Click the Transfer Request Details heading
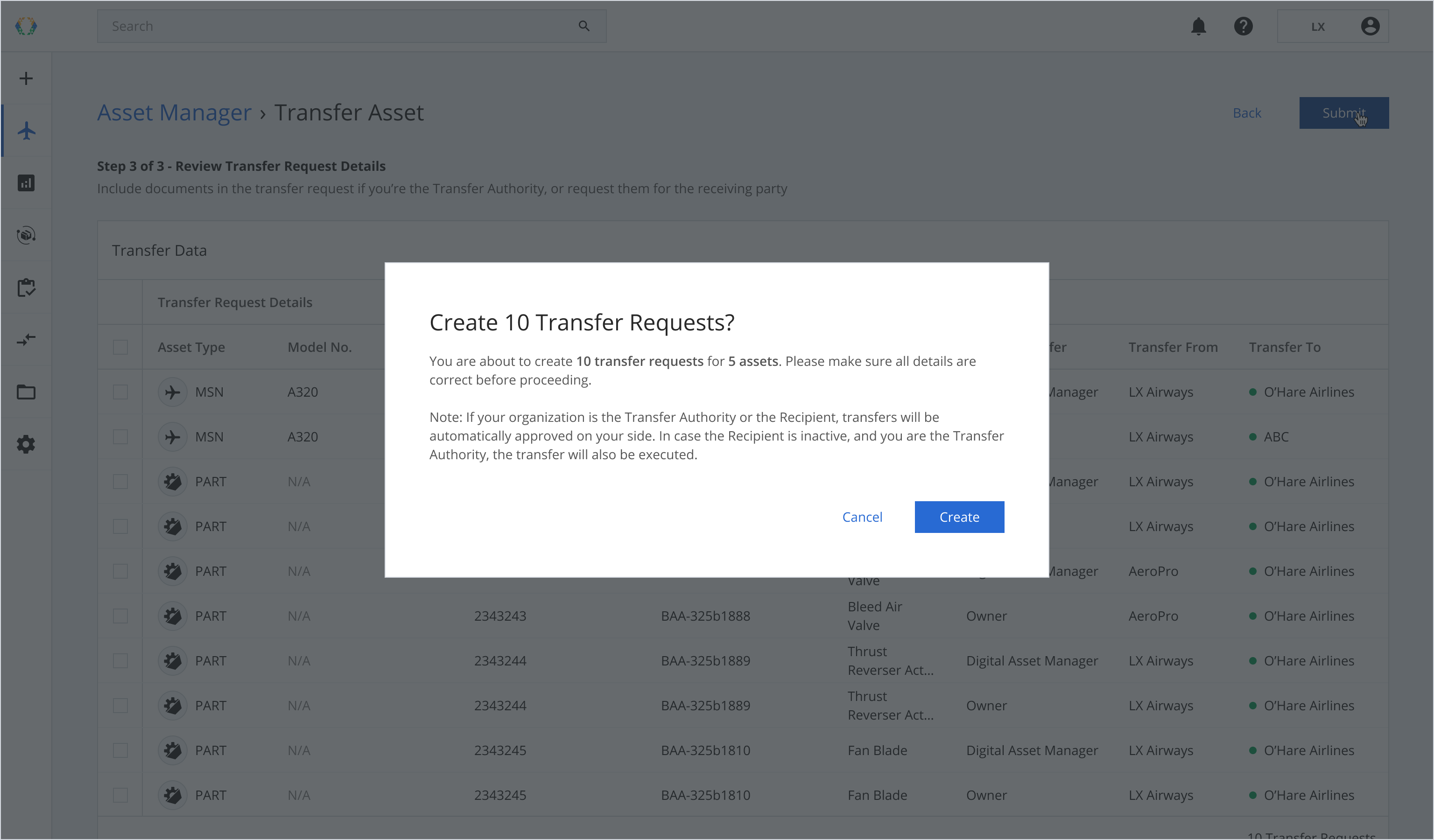The image size is (1434, 840). (x=234, y=302)
